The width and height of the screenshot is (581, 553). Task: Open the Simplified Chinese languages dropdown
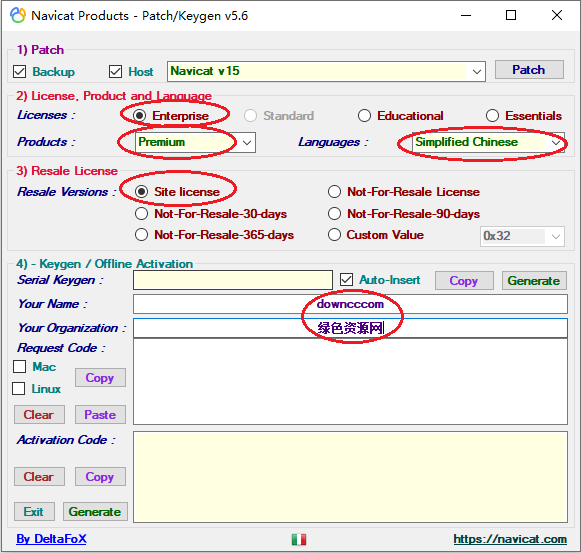[555, 143]
